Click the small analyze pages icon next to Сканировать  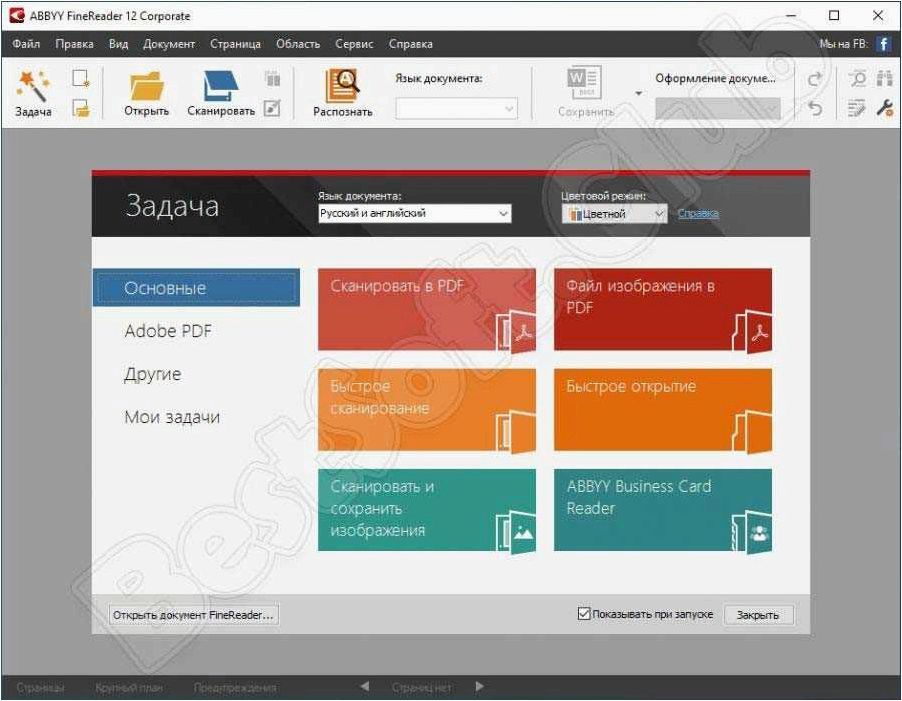(273, 78)
